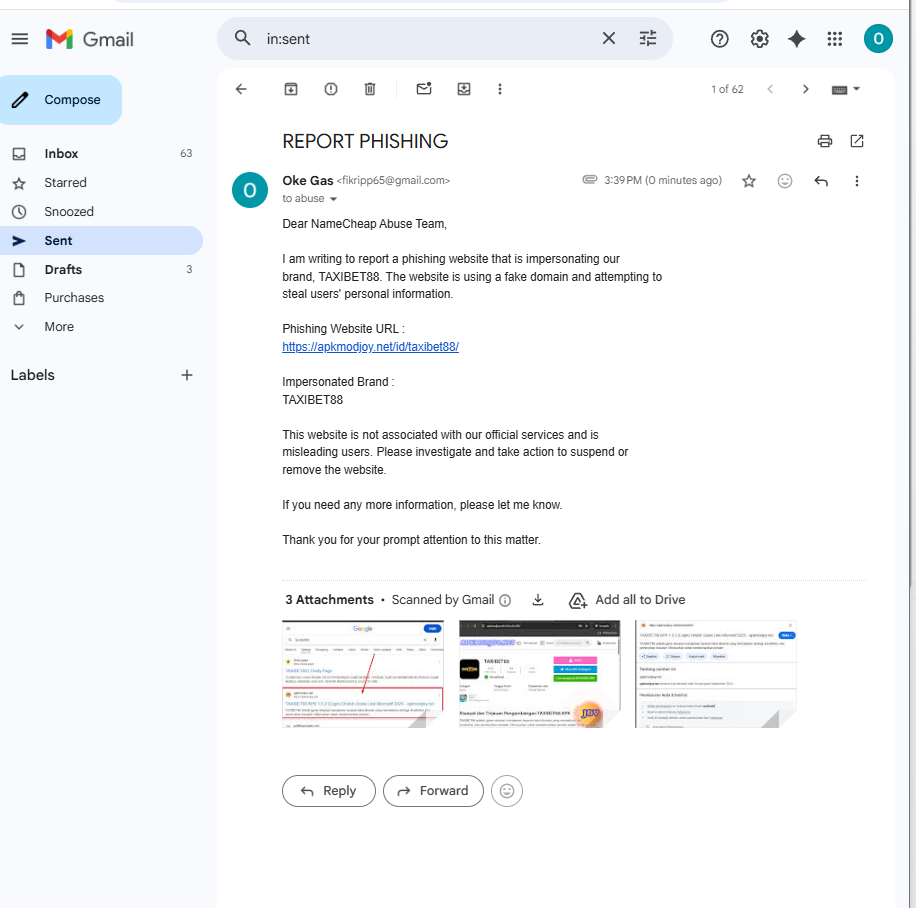Open the account avatar in the header
The width and height of the screenshot is (916, 908).
pos(878,39)
